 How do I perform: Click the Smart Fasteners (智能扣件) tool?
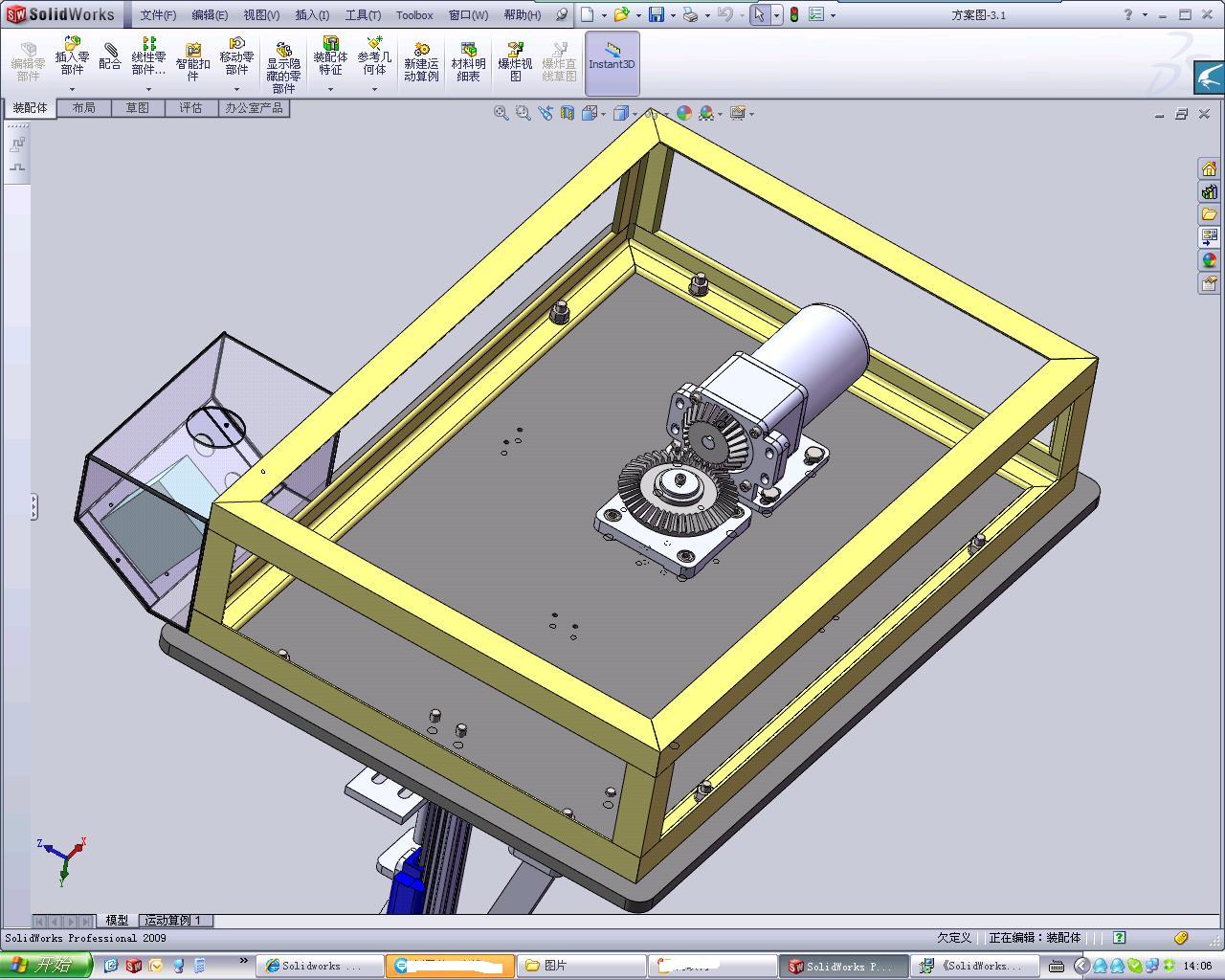pos(192,62)
